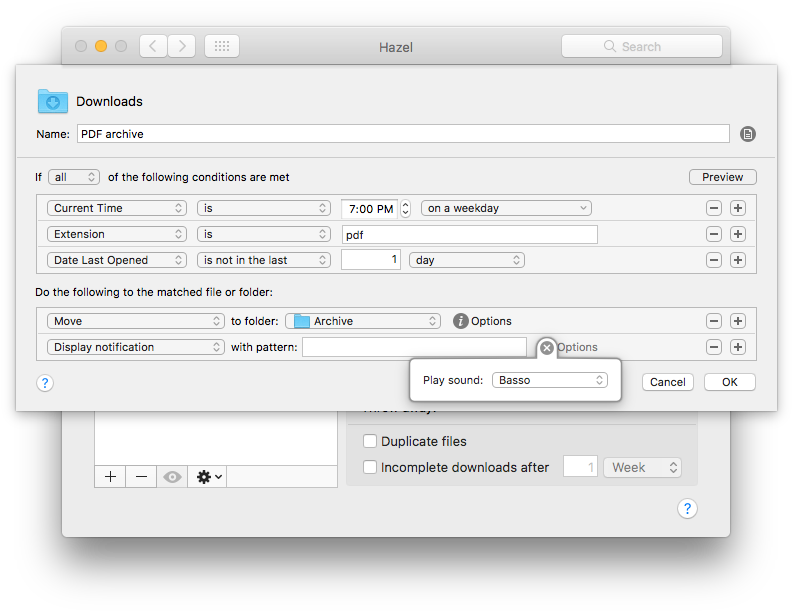Adjust the 7:00 PM time stepper
Viewport: 792px width, 611px height.
point(405,208)
